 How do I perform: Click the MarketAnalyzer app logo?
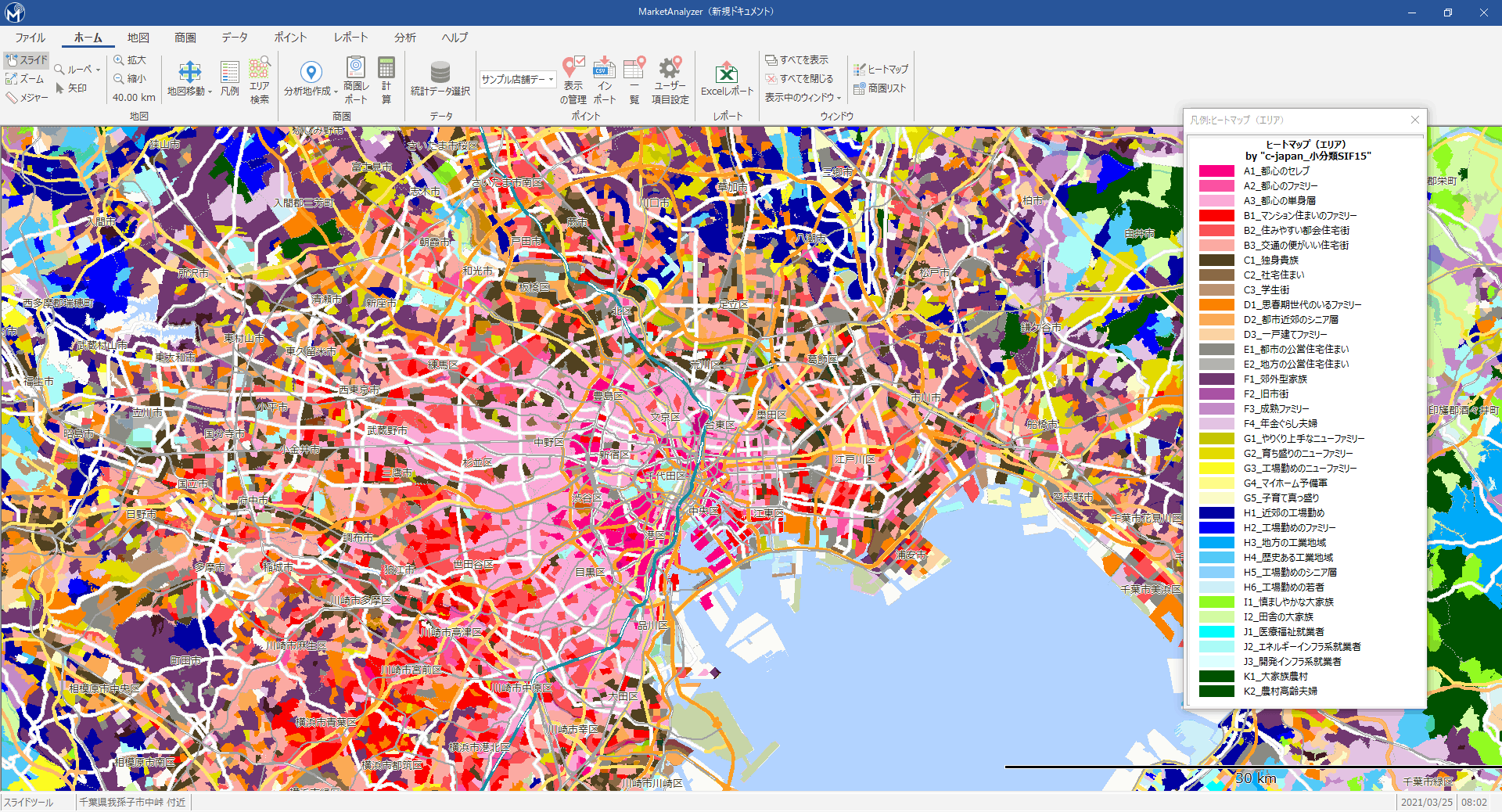15,13
